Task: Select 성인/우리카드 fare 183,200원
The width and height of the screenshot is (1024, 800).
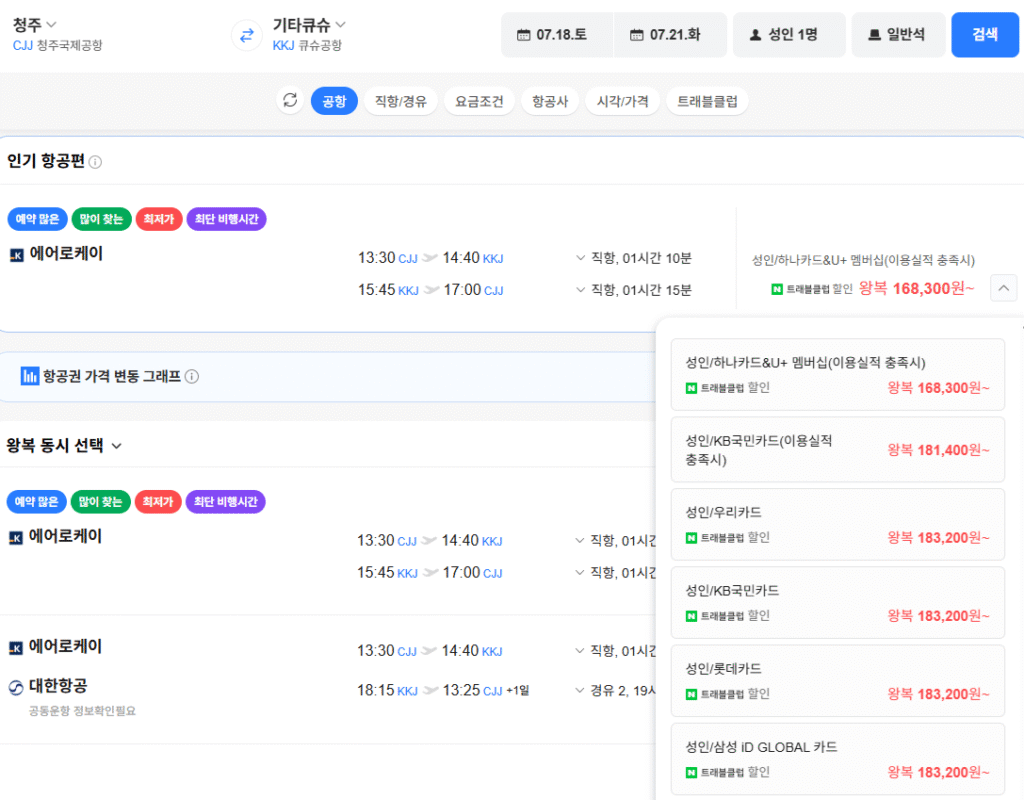Action: [x=837, y=524]
